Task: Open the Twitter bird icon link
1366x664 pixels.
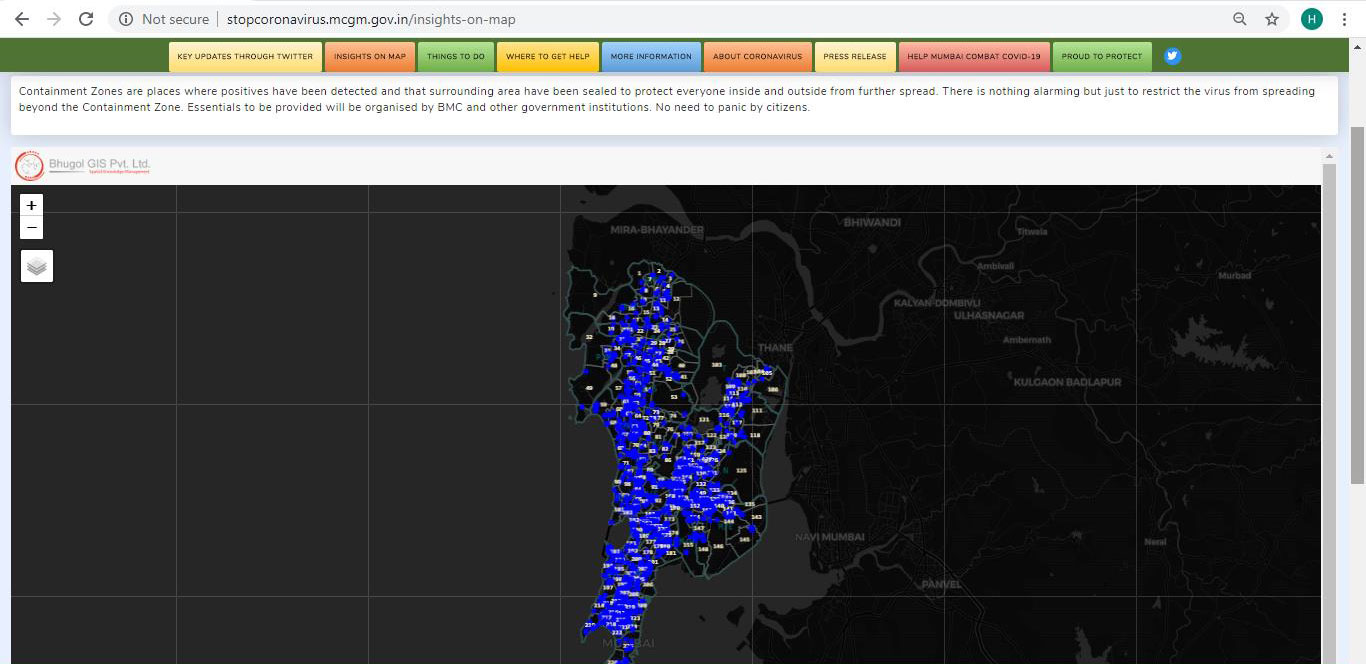Action: pos(1173,56)
